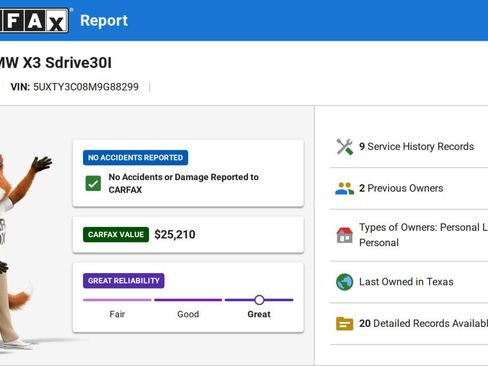
Task: Open 9 Service History Records
Action: tap(409, 147)
